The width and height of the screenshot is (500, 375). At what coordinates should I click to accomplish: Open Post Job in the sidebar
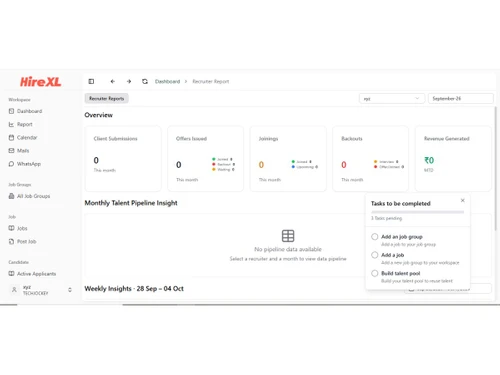click(26, 241)
